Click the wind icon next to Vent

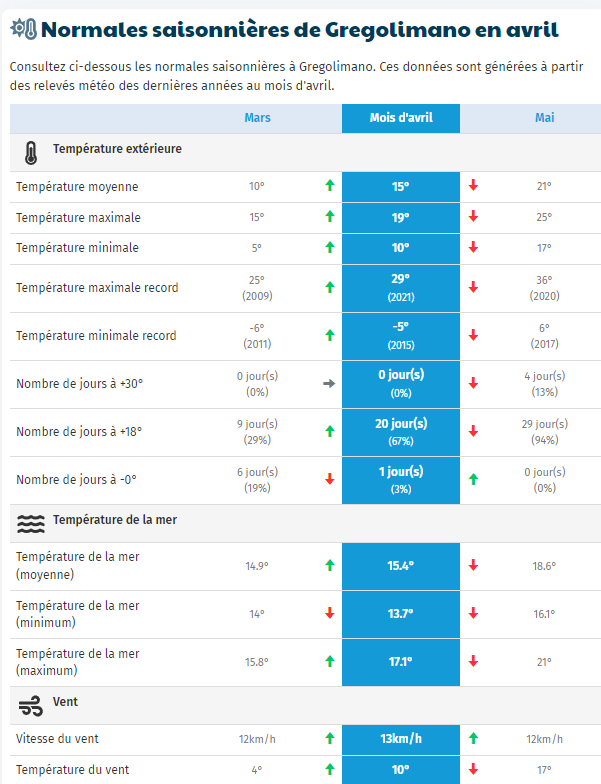pos(31,706)
